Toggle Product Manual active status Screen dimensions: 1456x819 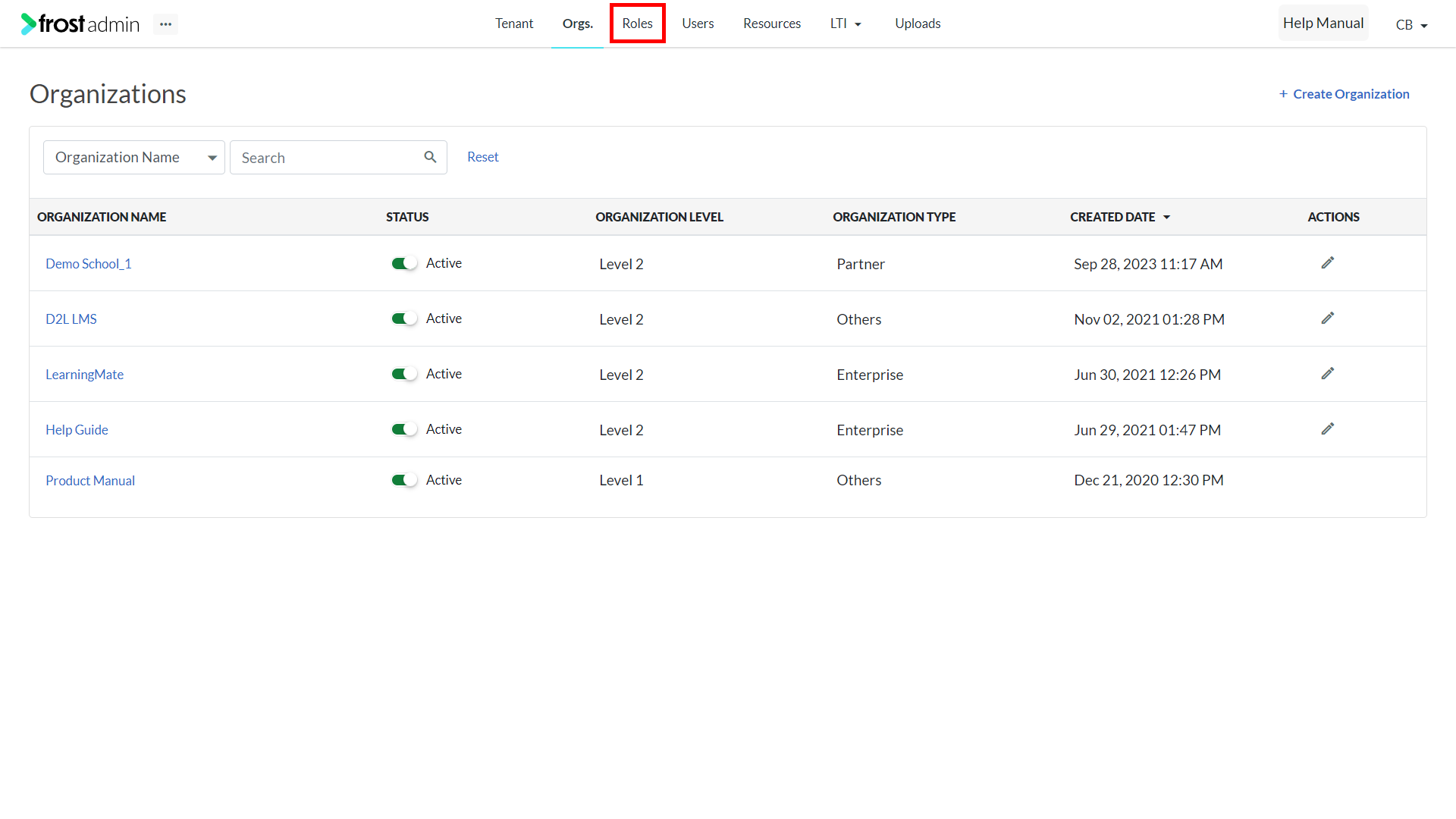pyautogui.click(x=404, y=480)
